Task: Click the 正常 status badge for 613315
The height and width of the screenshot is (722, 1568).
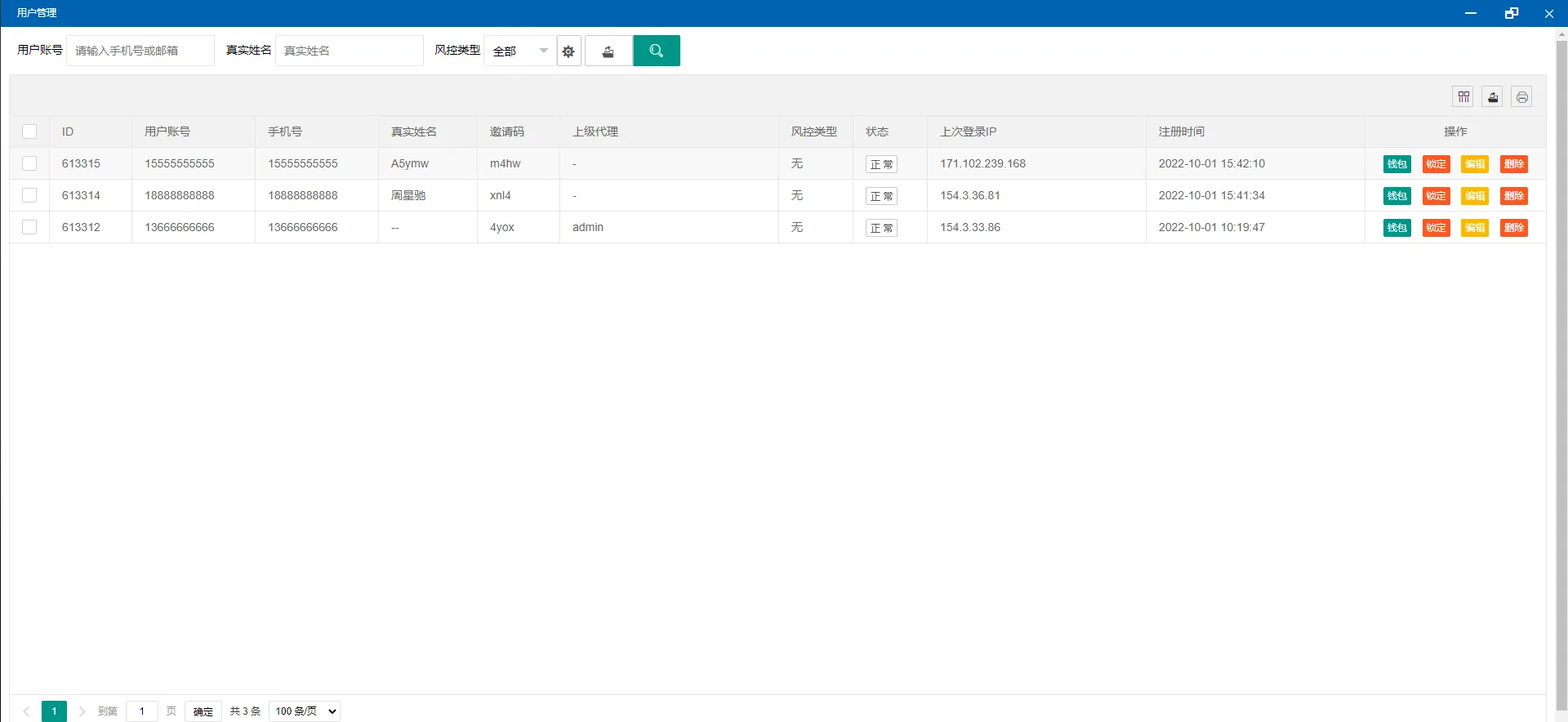Action: 881,164
